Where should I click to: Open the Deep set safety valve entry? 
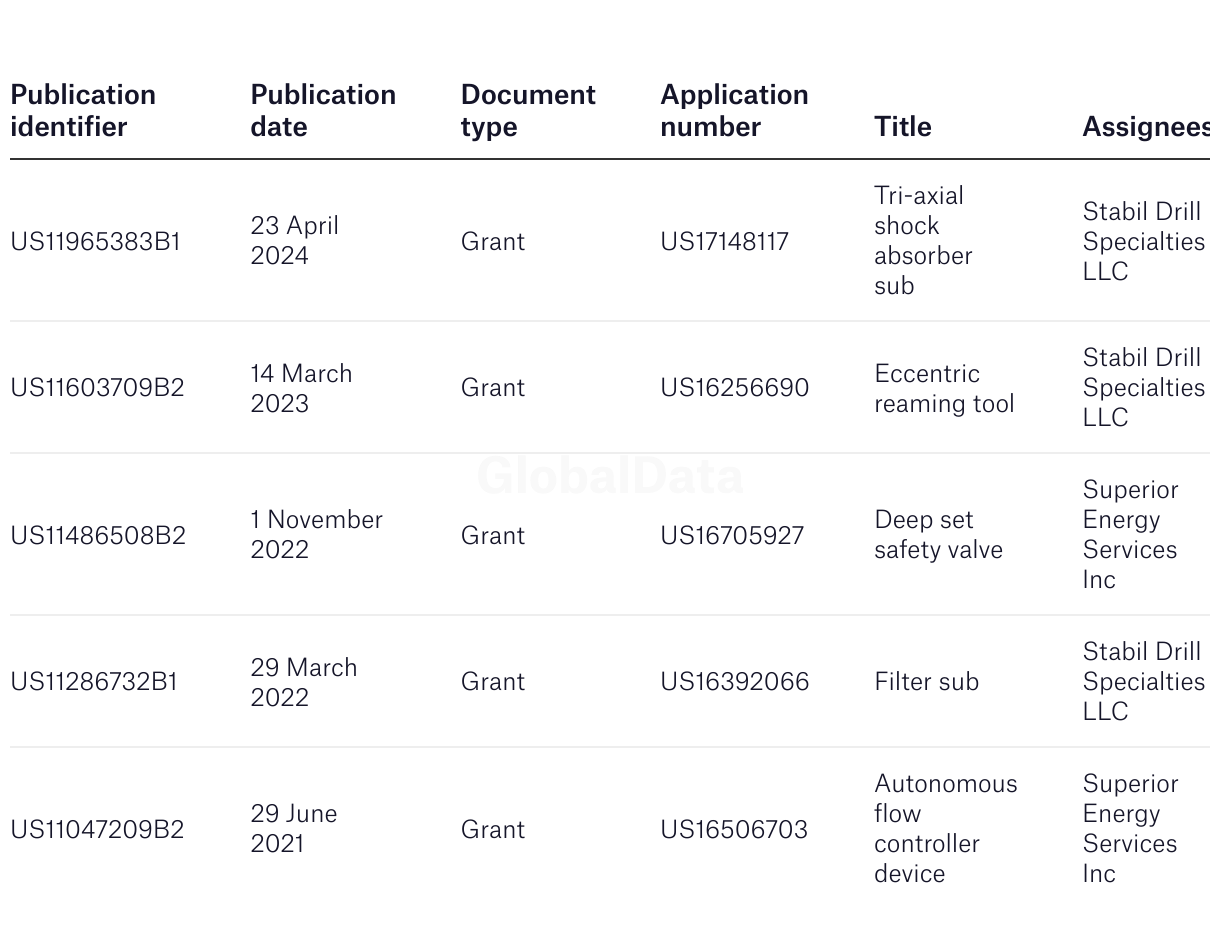tap(937, 534)
